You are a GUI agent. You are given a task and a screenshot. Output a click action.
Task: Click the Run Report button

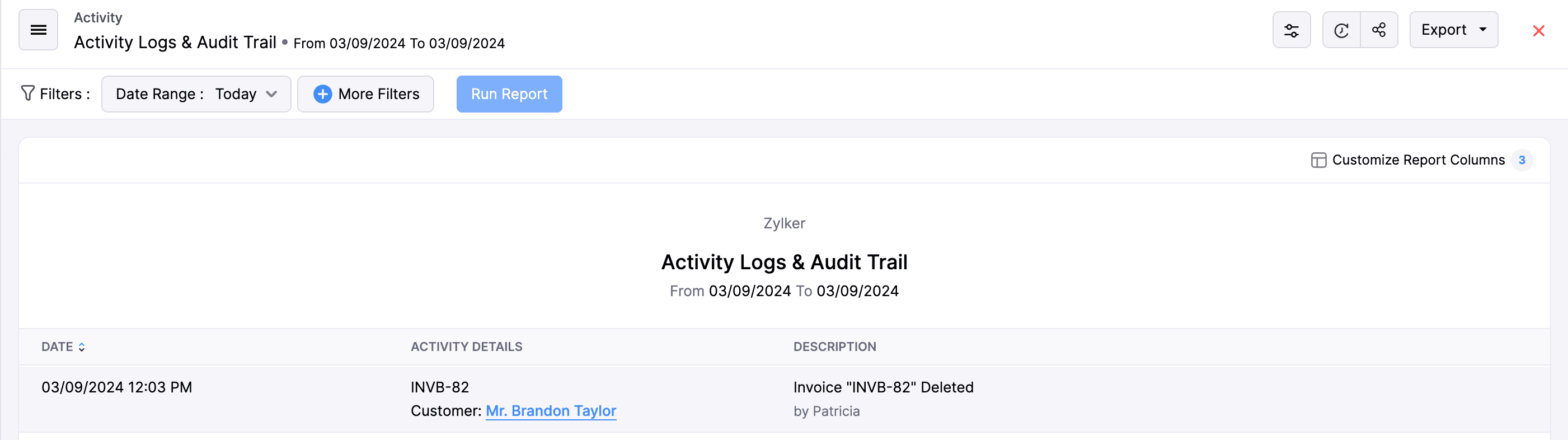[509, 93]
